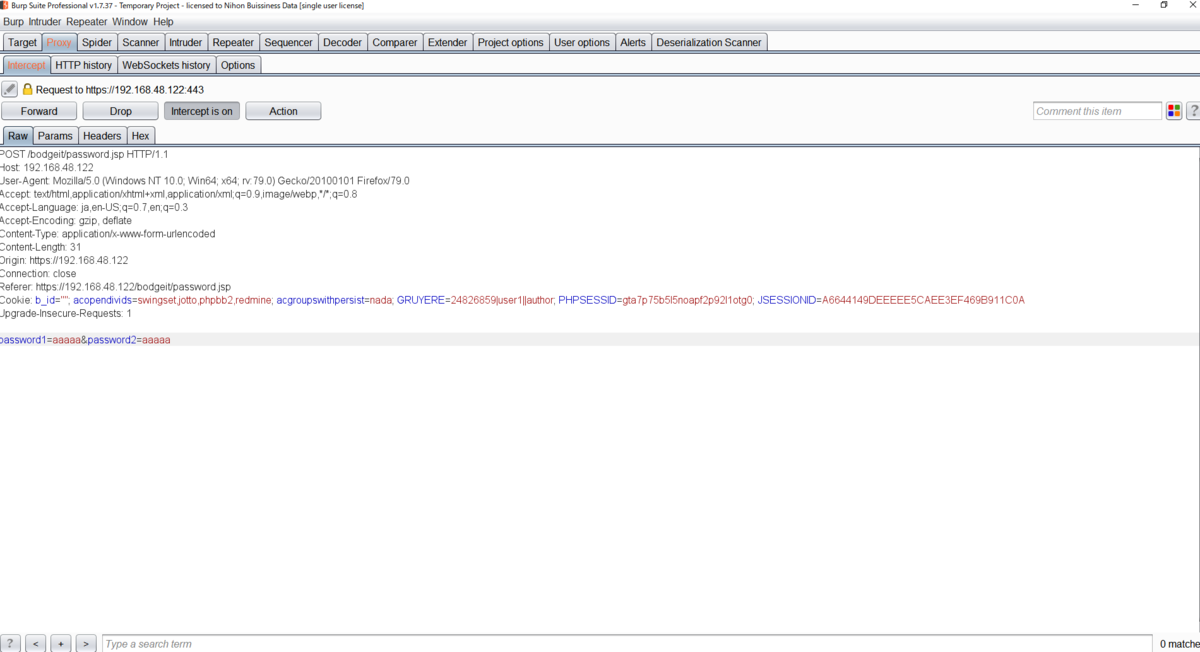Open the highlight color picker icon

(1174, 111)
